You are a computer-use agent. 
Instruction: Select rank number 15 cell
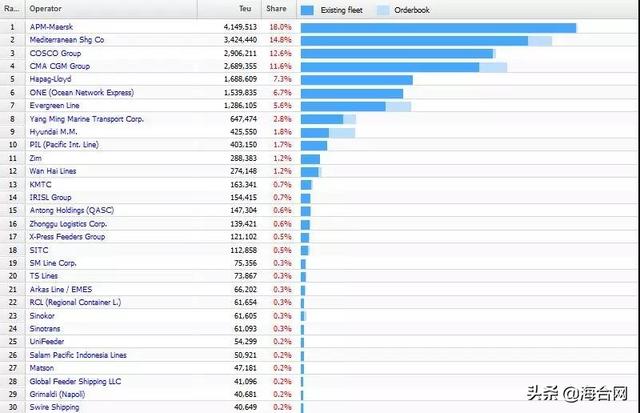[x=13, y=211]
